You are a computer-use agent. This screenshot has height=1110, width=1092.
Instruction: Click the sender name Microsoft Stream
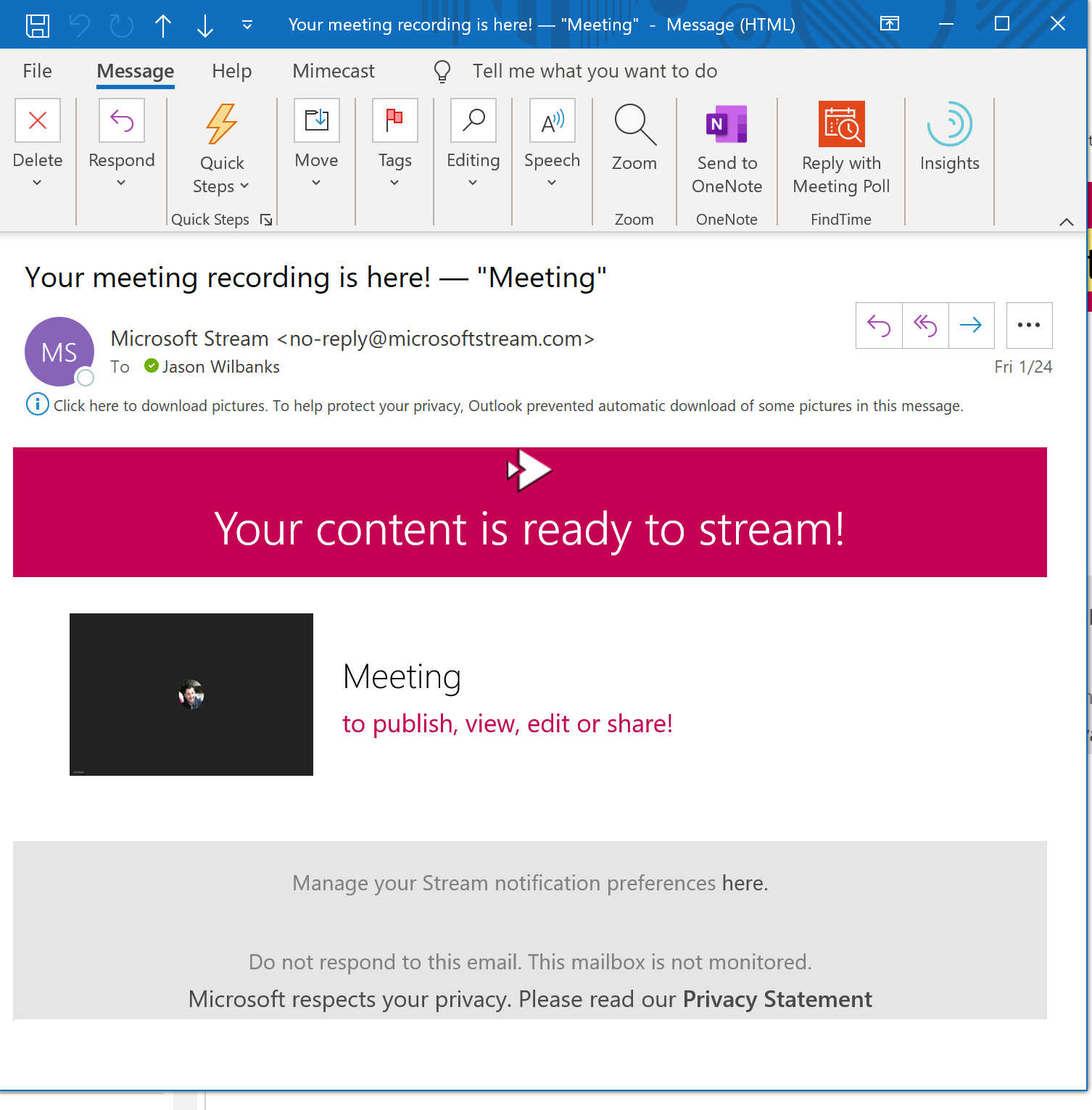click(190, 339)
